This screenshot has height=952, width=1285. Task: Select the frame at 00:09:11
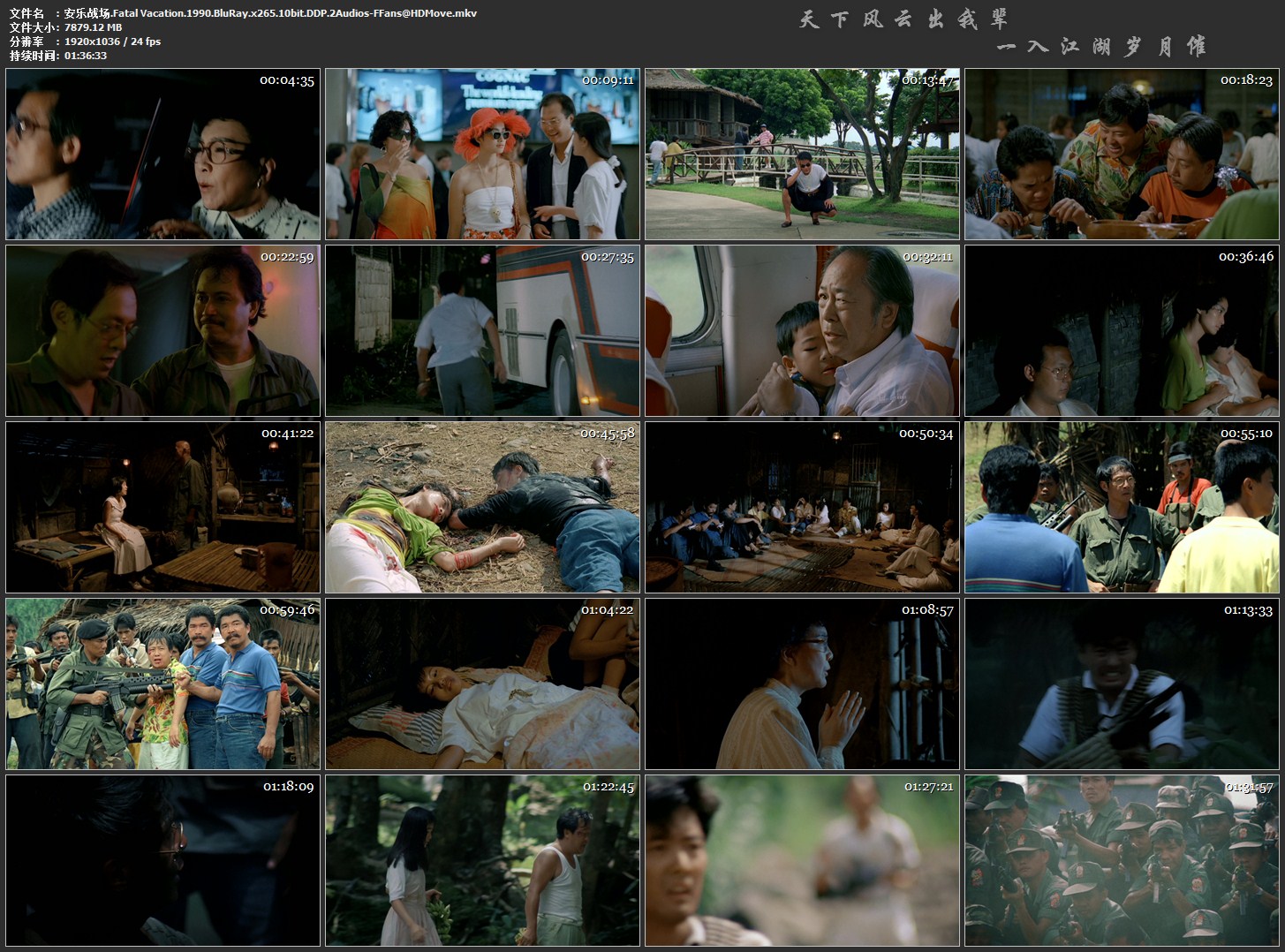[x=482, y=154]
